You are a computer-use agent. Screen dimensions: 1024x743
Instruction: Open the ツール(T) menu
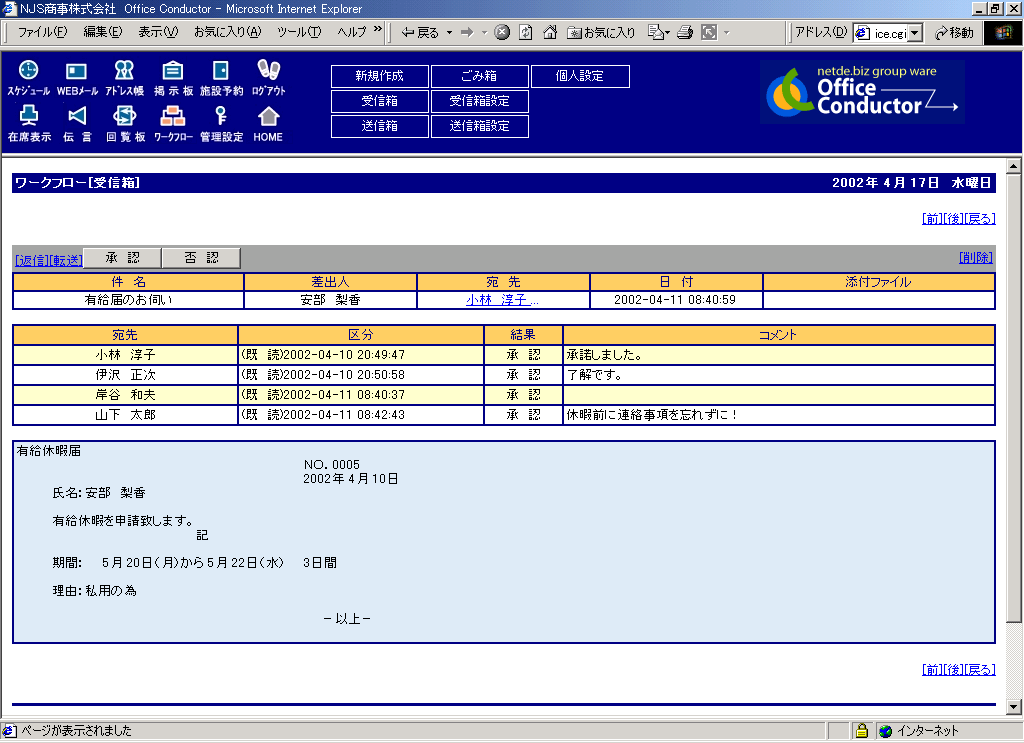(x=299, y=32)
